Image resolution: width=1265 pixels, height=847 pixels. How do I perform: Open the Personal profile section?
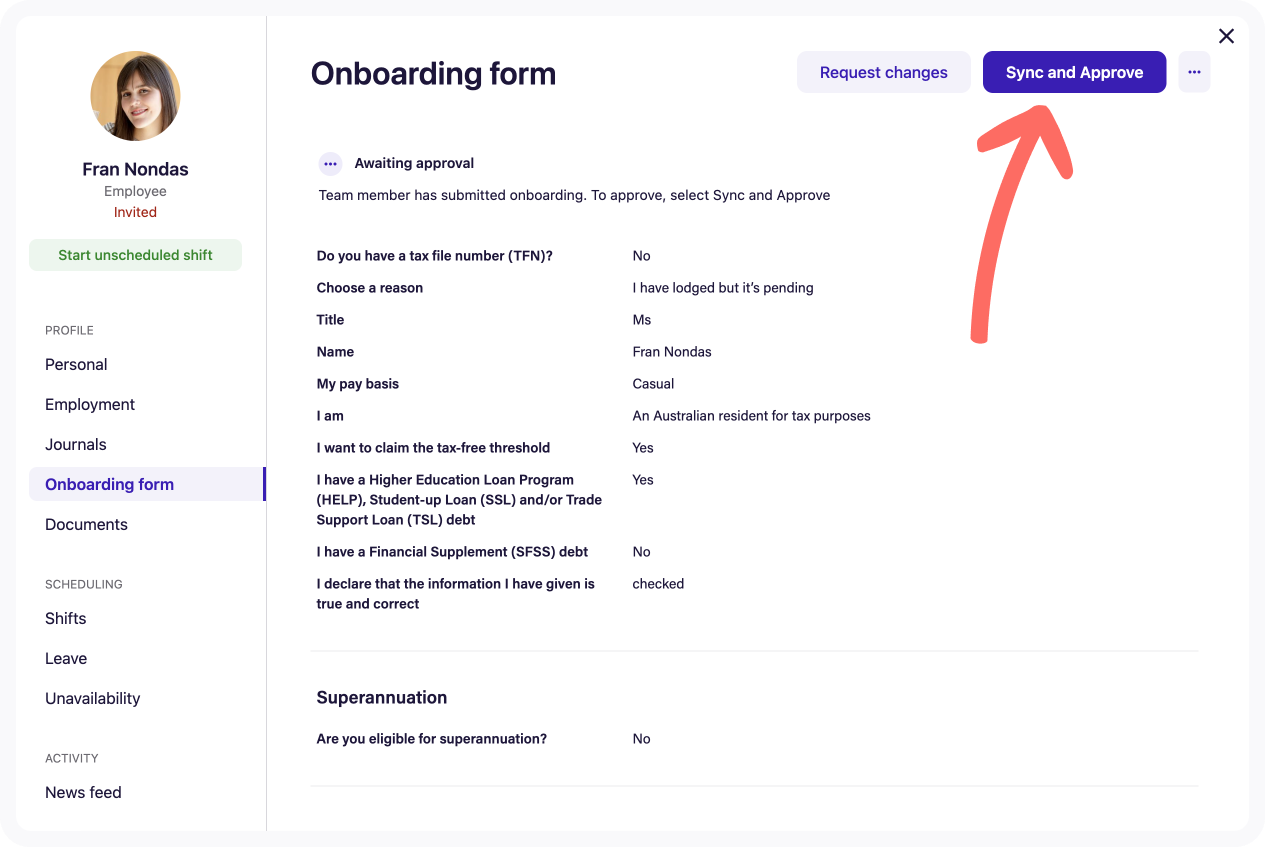[76, 364]
